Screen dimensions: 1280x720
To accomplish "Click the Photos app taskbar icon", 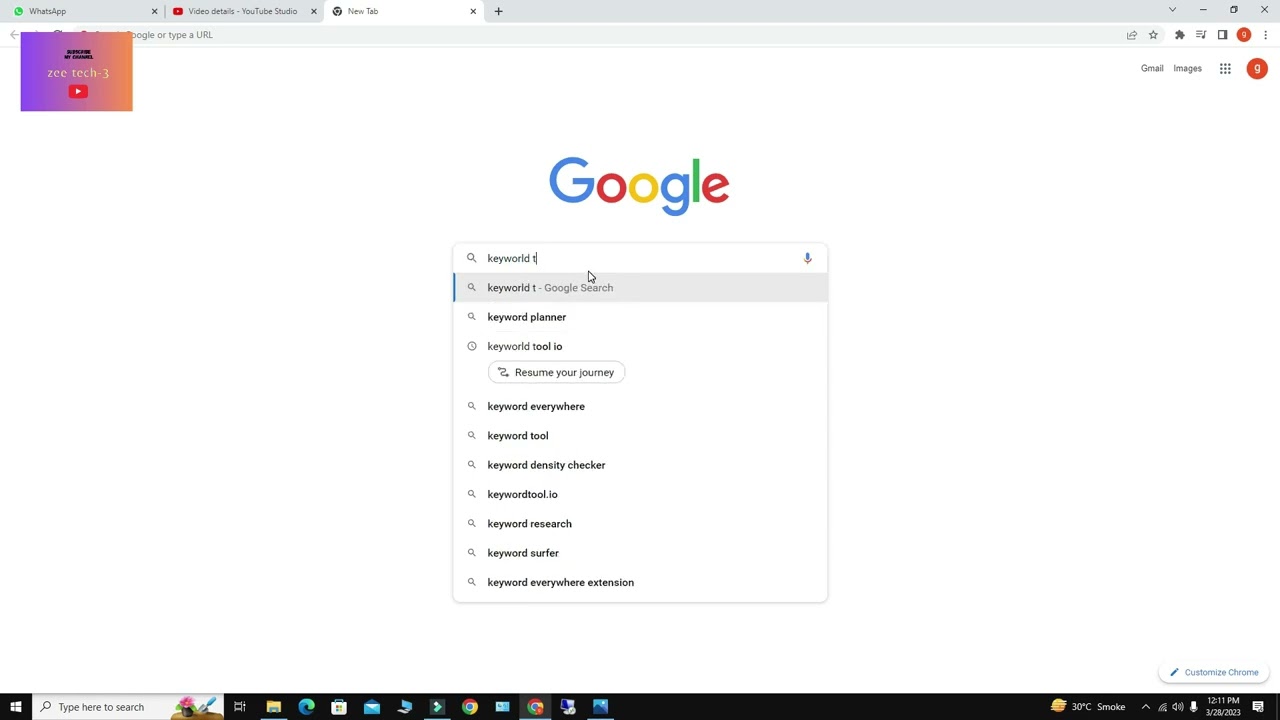I will [x=600, y=707].
